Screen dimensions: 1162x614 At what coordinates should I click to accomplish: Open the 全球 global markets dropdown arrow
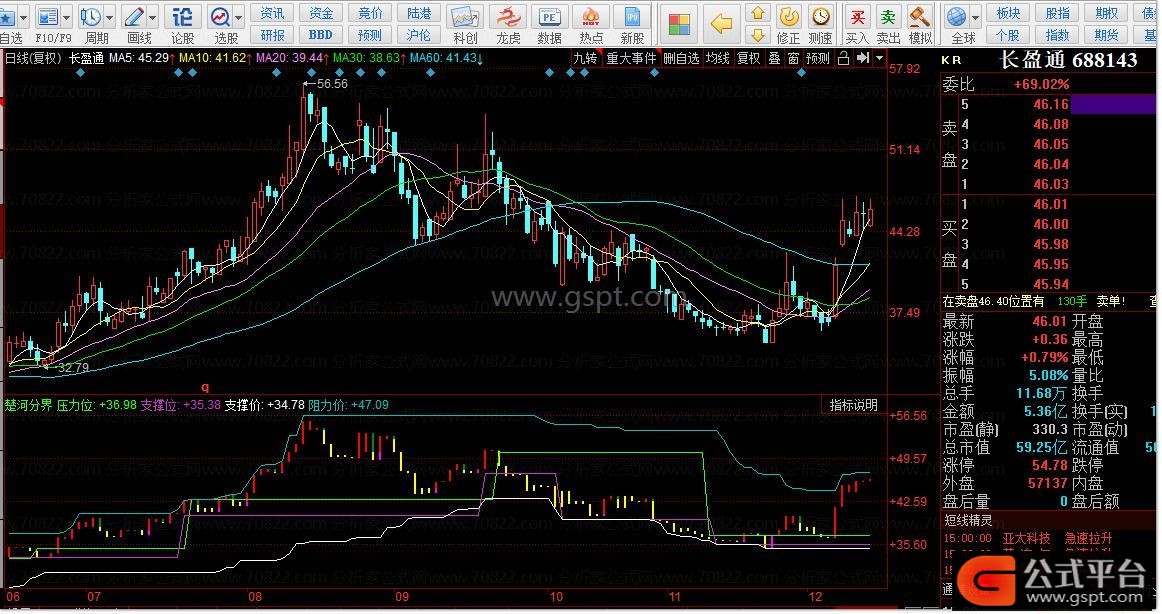click(976, 18)
